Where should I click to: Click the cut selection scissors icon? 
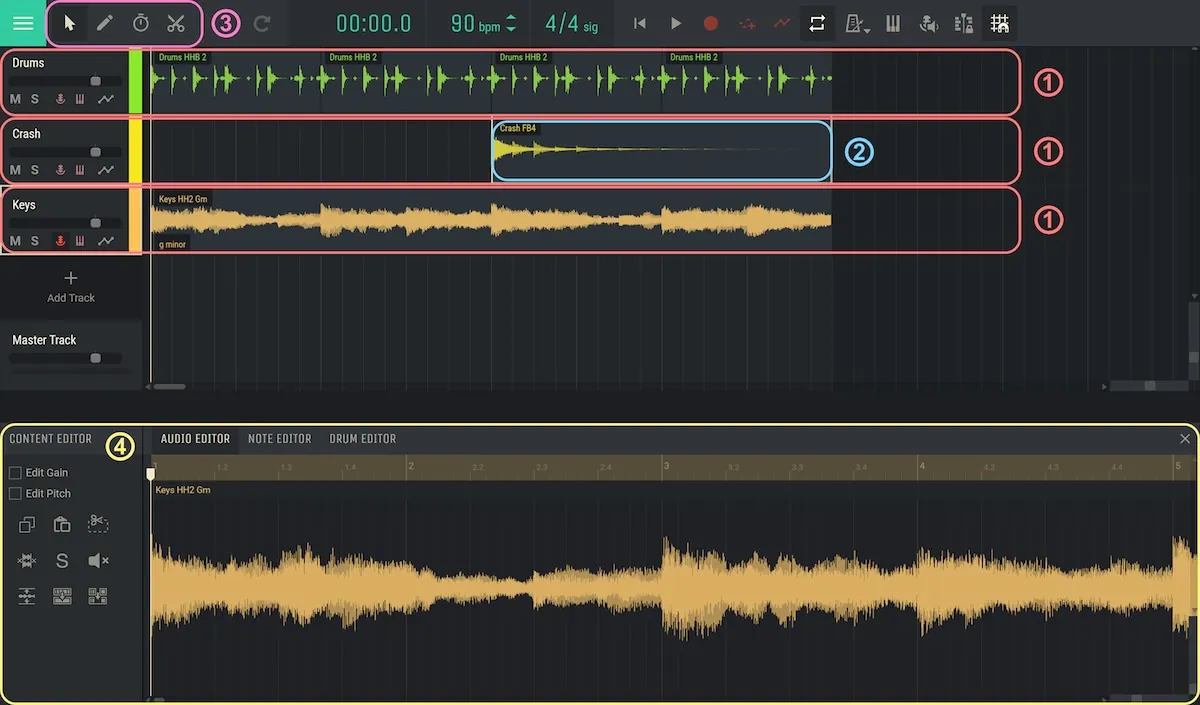click(98, 524)
